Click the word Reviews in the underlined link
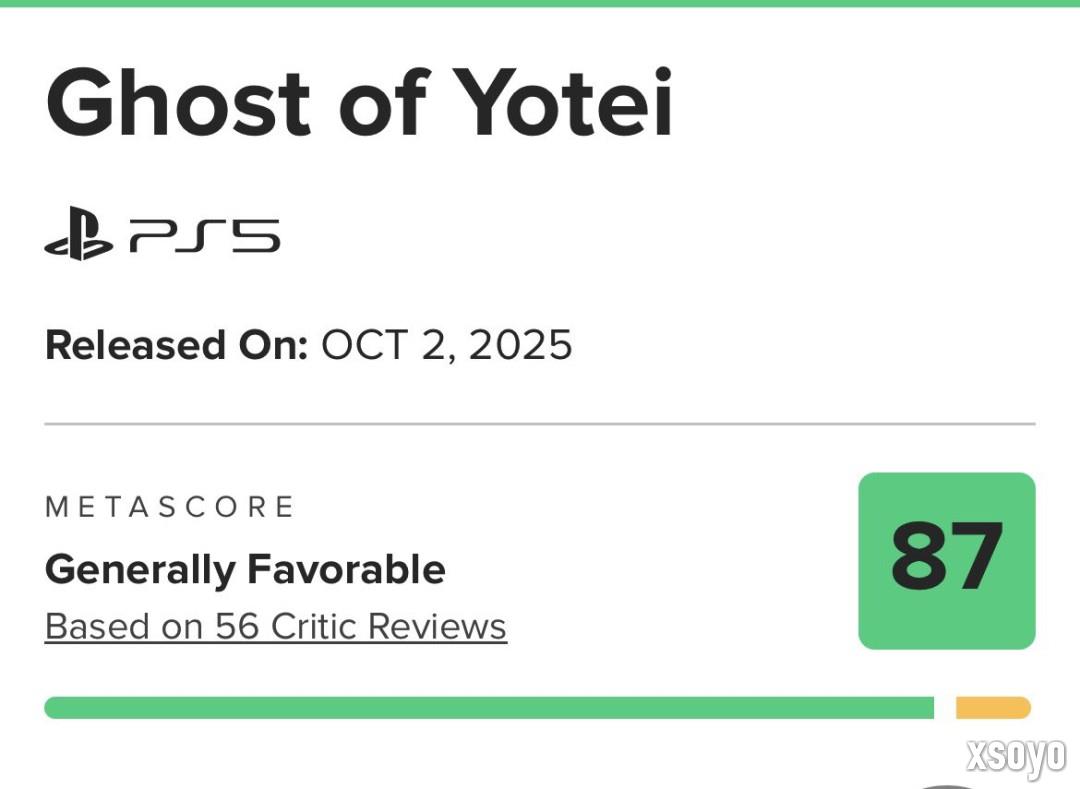The image size is (1080, 789). click(437, 627)
